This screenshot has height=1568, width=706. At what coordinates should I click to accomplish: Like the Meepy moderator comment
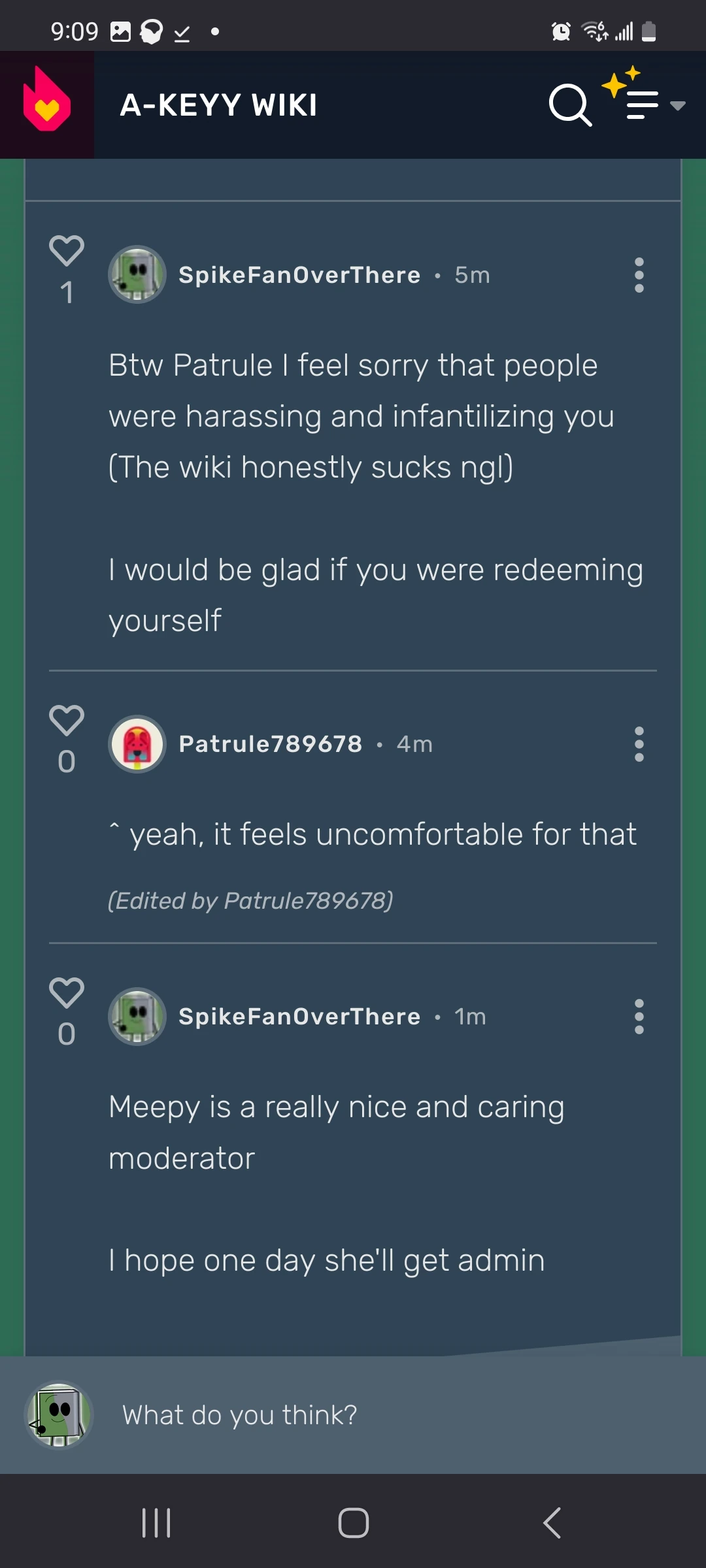tap(66, 993)
